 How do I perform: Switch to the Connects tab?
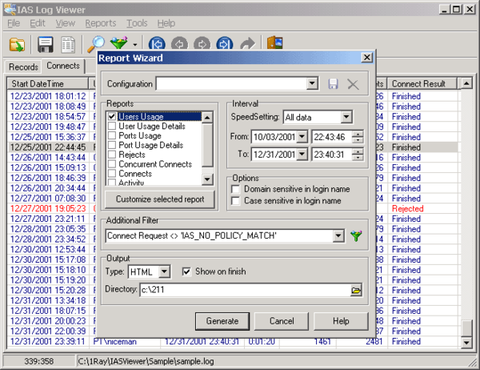click(x=63, y=66)
